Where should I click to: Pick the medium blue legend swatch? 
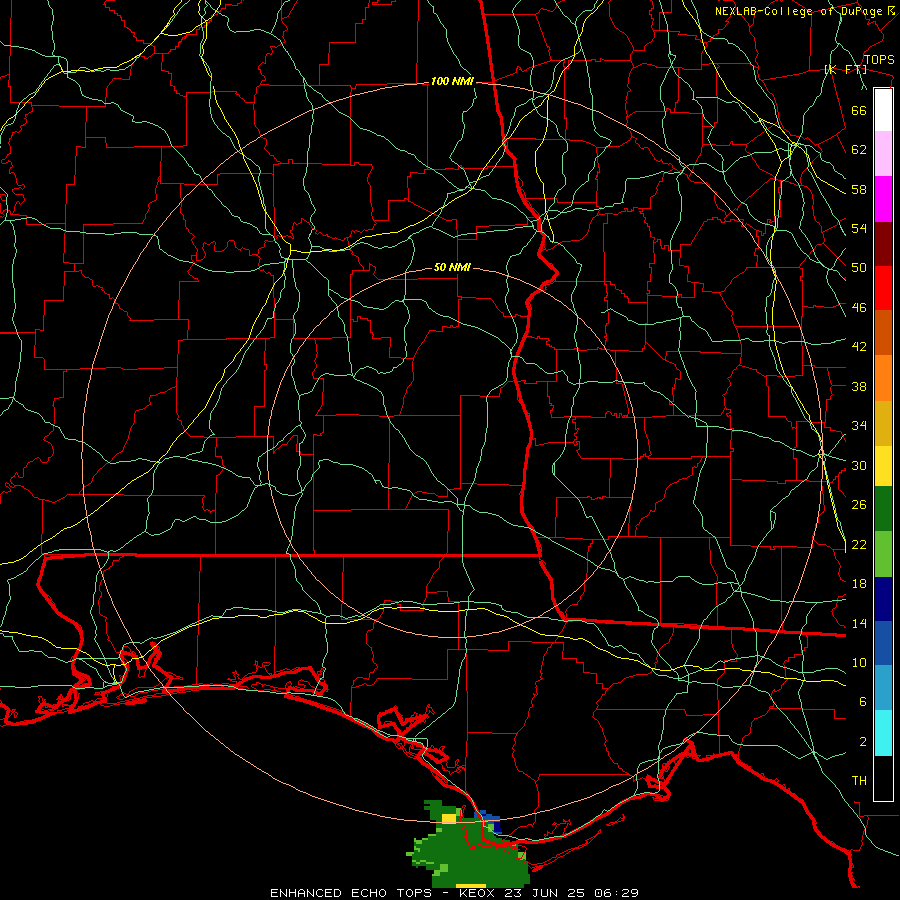(x=883, y=643)
